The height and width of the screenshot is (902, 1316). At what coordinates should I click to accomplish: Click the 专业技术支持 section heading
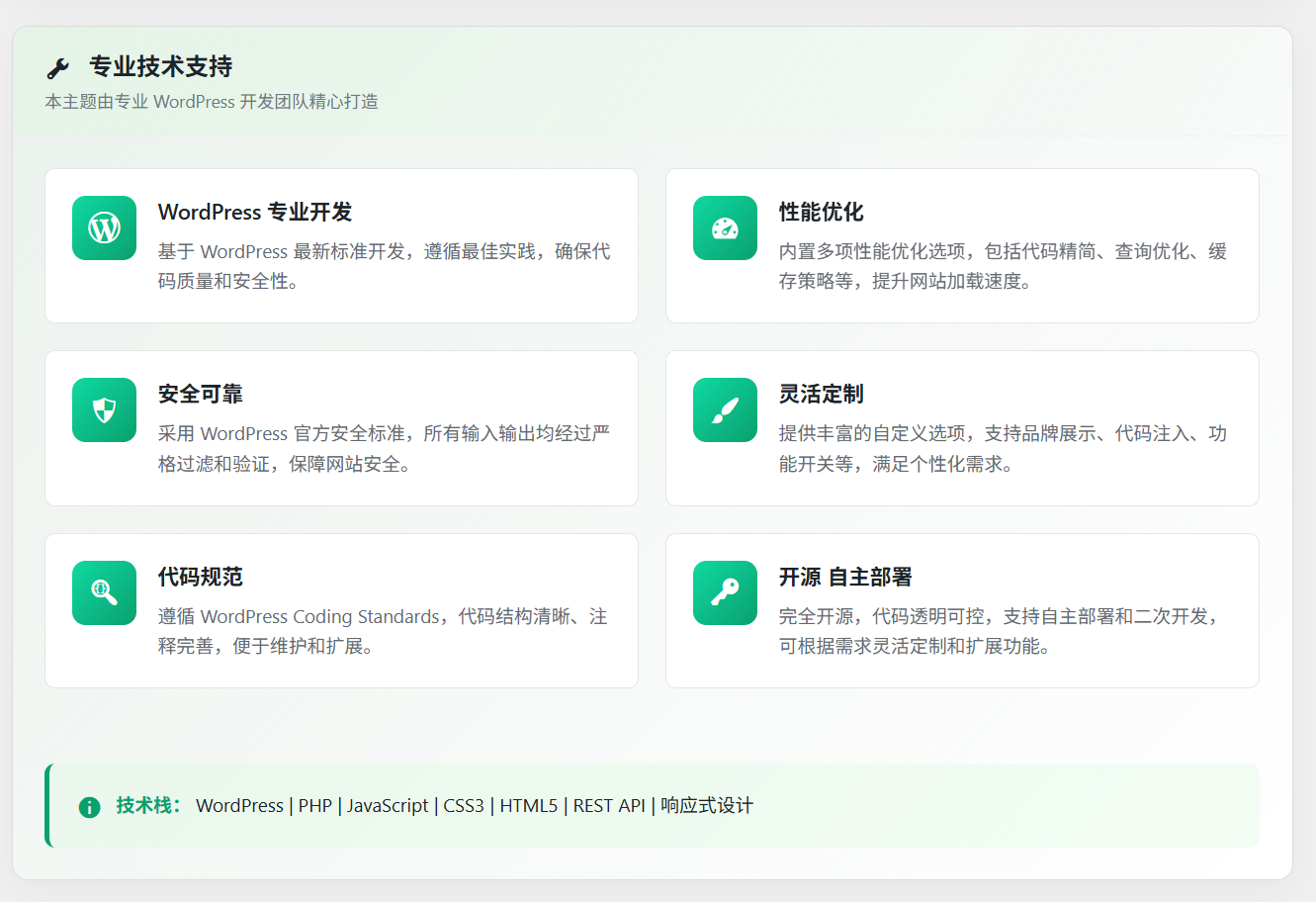161,67
